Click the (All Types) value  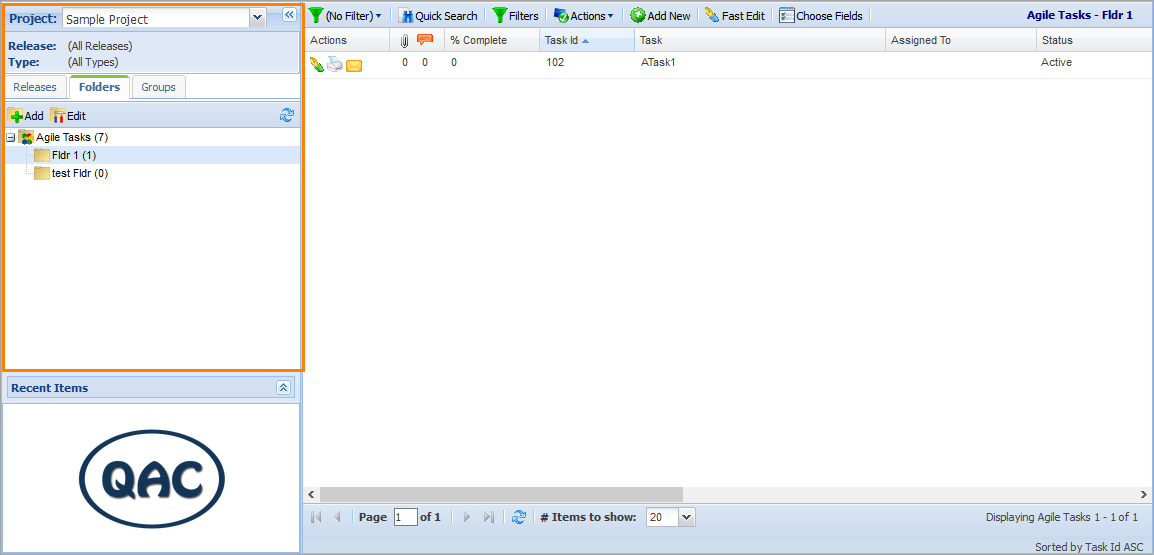93,63
